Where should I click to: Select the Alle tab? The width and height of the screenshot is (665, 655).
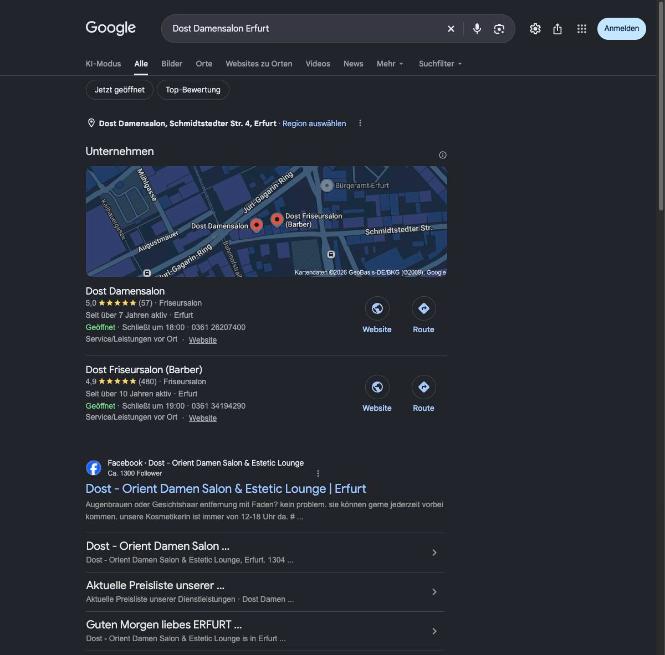pyautogui.click(x=141, y=64)
